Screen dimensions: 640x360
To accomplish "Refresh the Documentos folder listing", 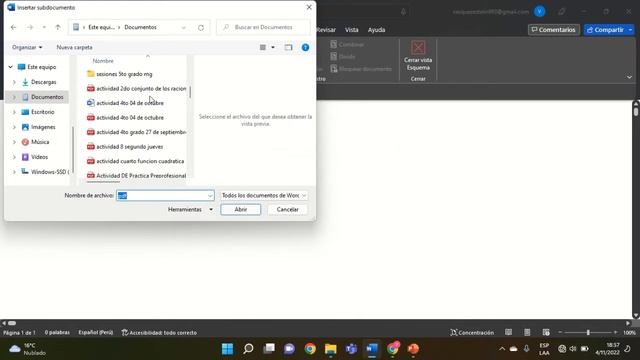I will pyautogui.click(x=201, y=27).
